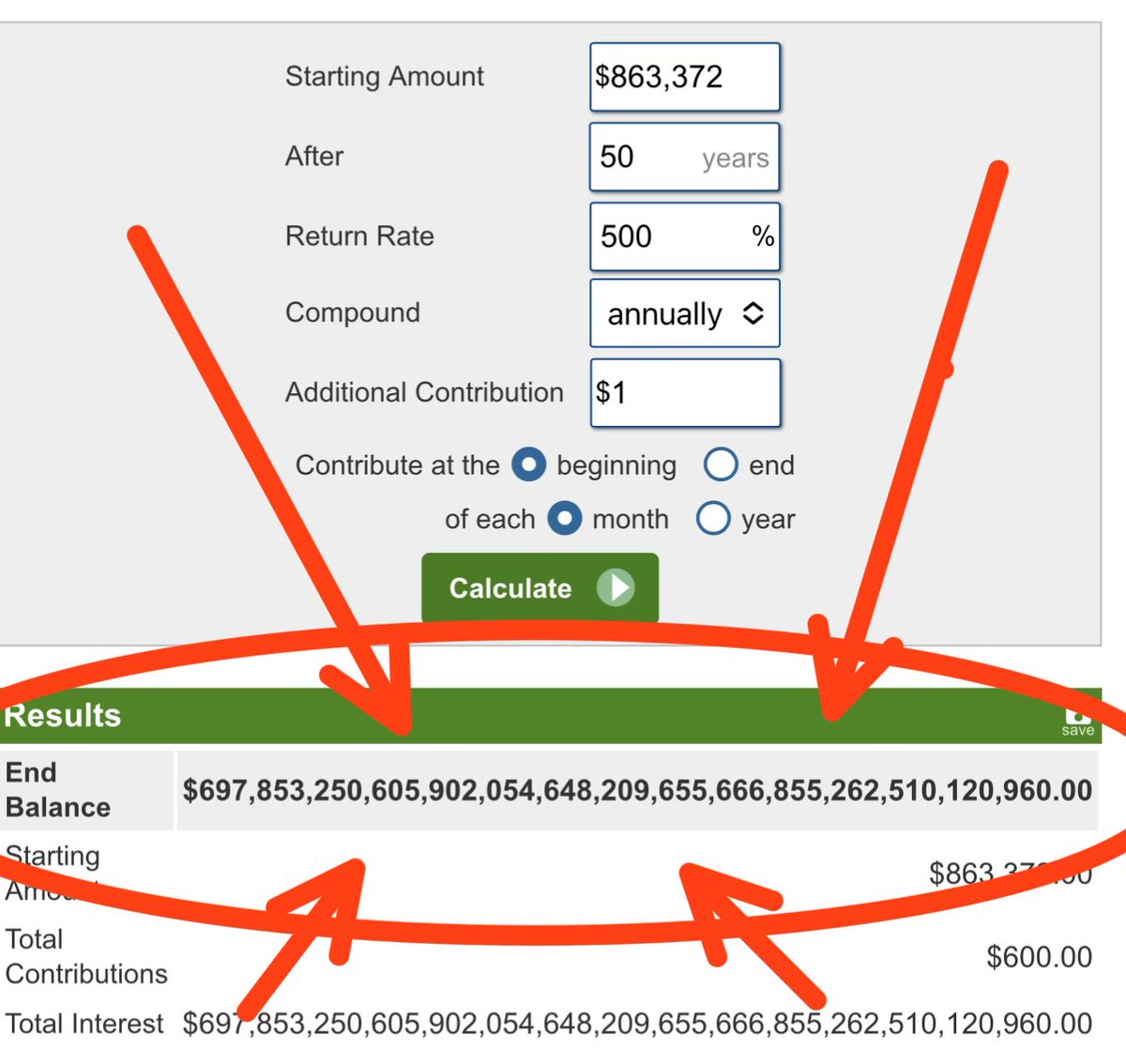Choose the year radio button
The image size is (1126, 1064).
tap(713, 518)
